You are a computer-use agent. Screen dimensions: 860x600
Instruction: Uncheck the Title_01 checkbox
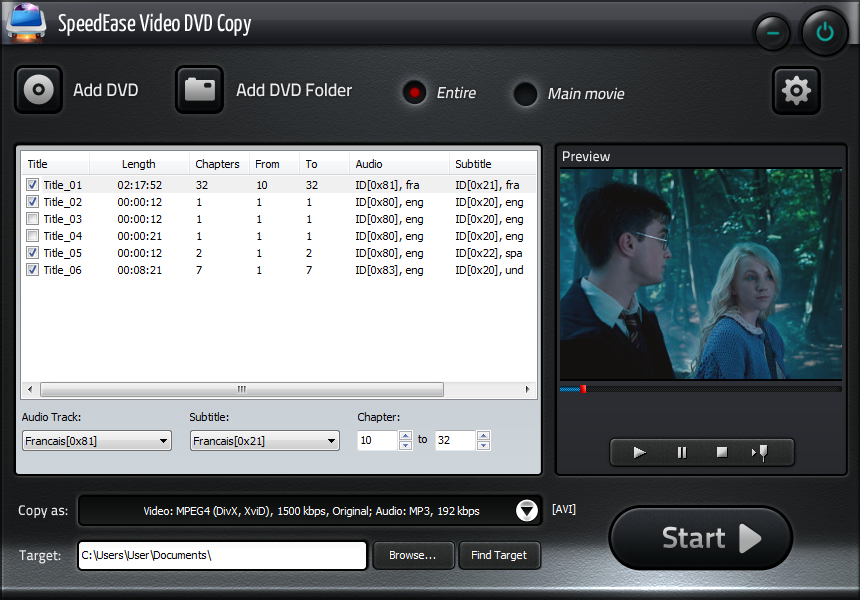click(x=33, y=185)
